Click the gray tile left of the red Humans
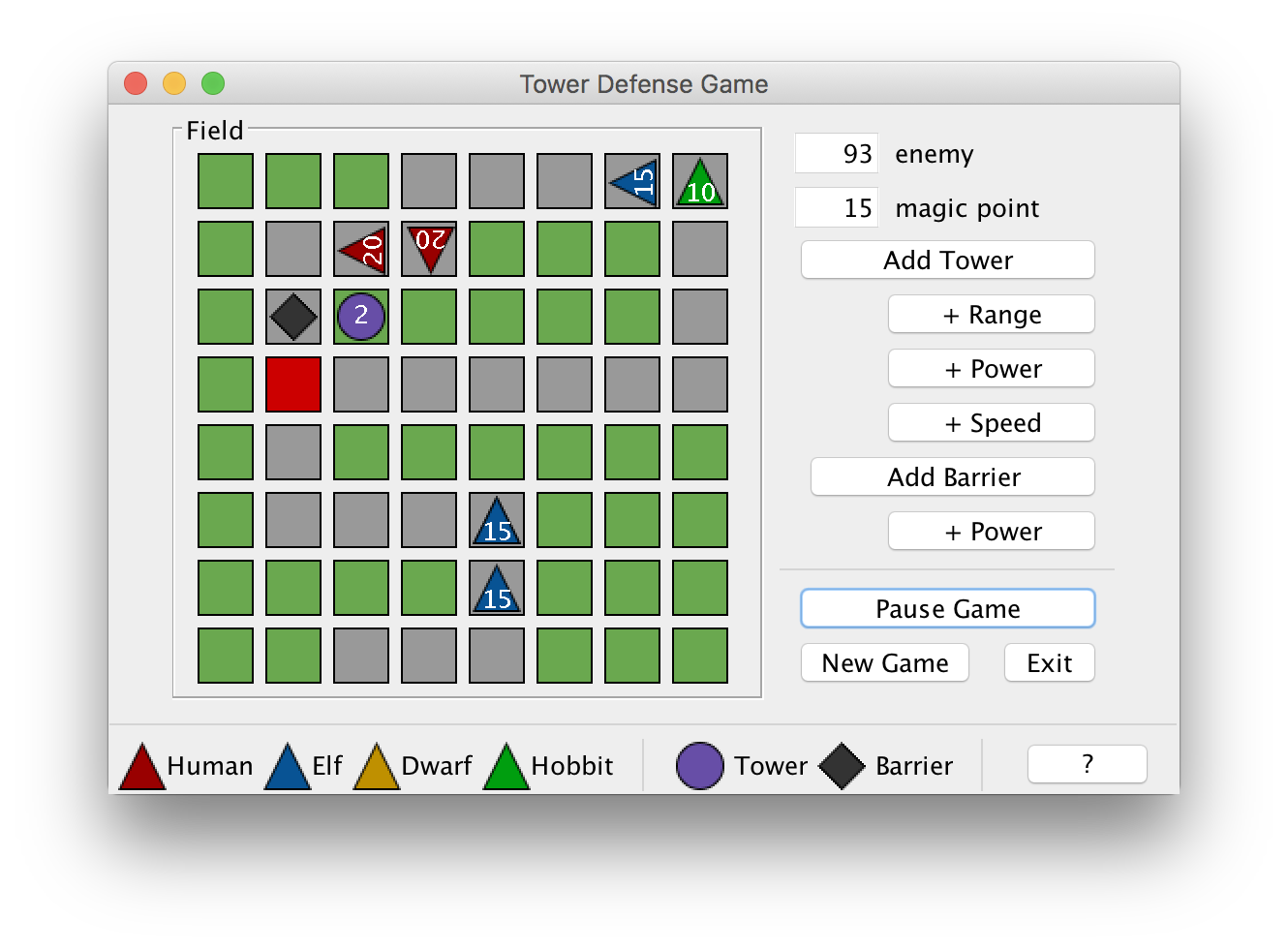The width and height of the screenshot is (1288, 949). pos(293,249)
